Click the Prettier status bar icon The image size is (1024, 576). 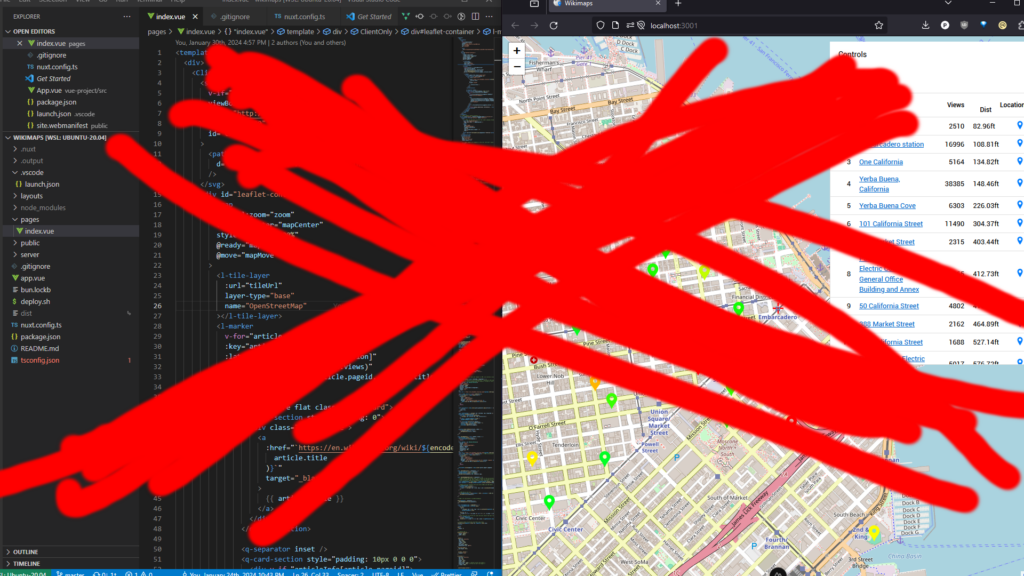coord(450,572)
